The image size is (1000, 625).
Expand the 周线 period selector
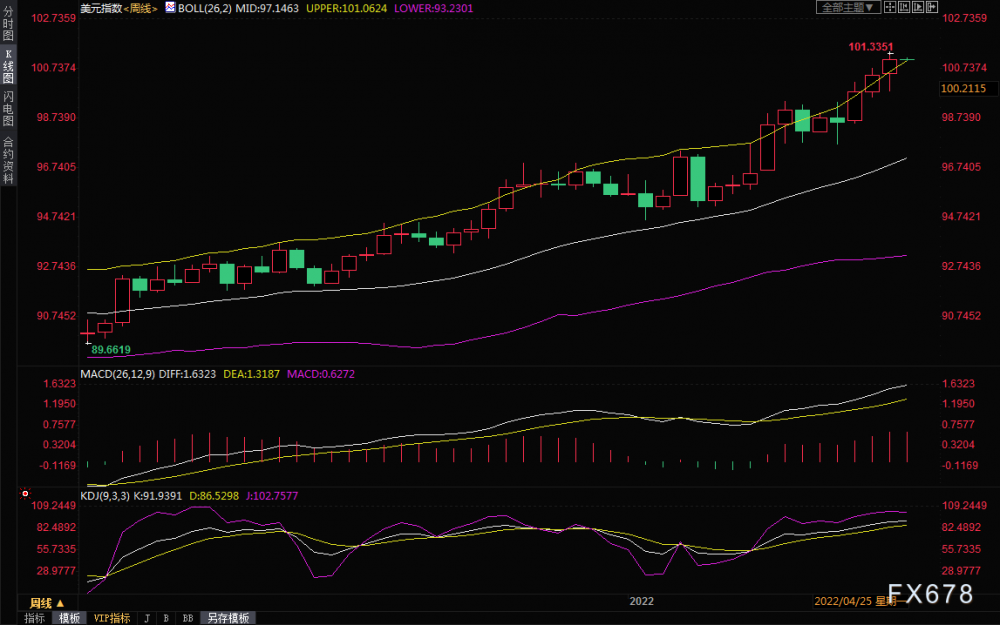coord(47,603)
